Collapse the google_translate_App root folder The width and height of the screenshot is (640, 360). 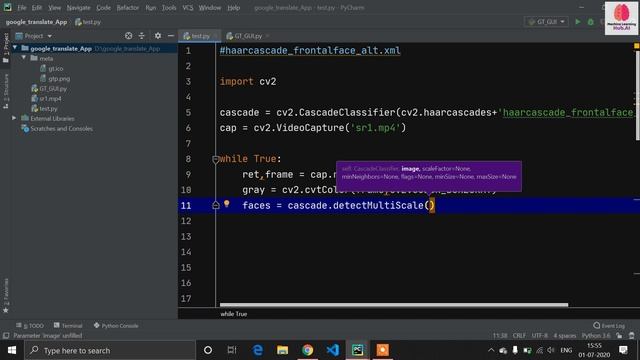(x=15, y=48)
